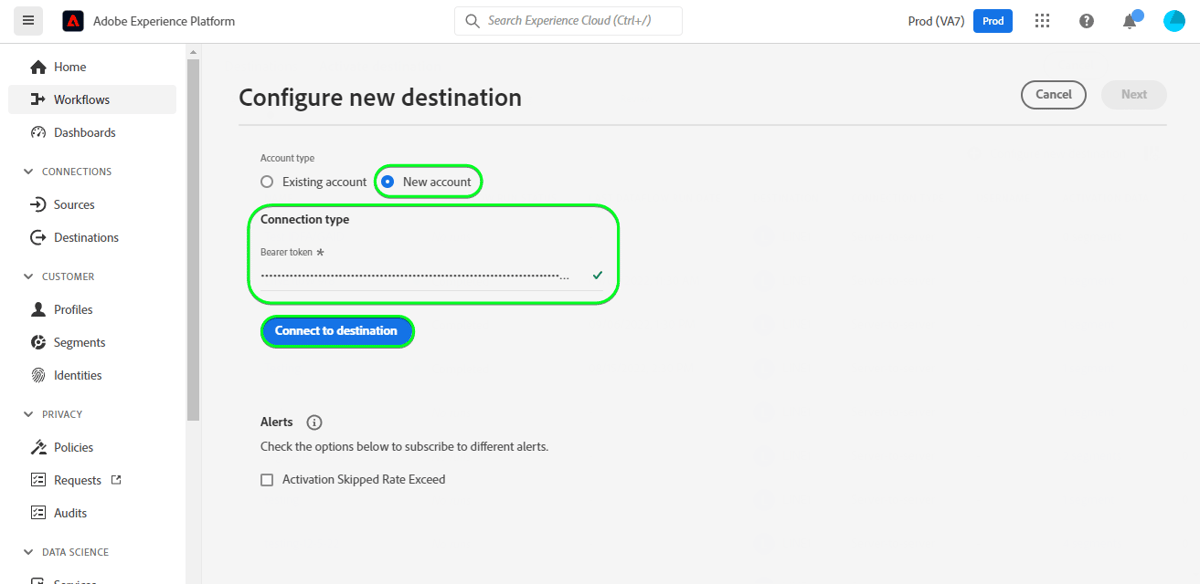The height and width of the screenshot is (584, 1200).
Task: Open the Experience Cloud app switcher grid
Action: click(x=1042, y=20)
